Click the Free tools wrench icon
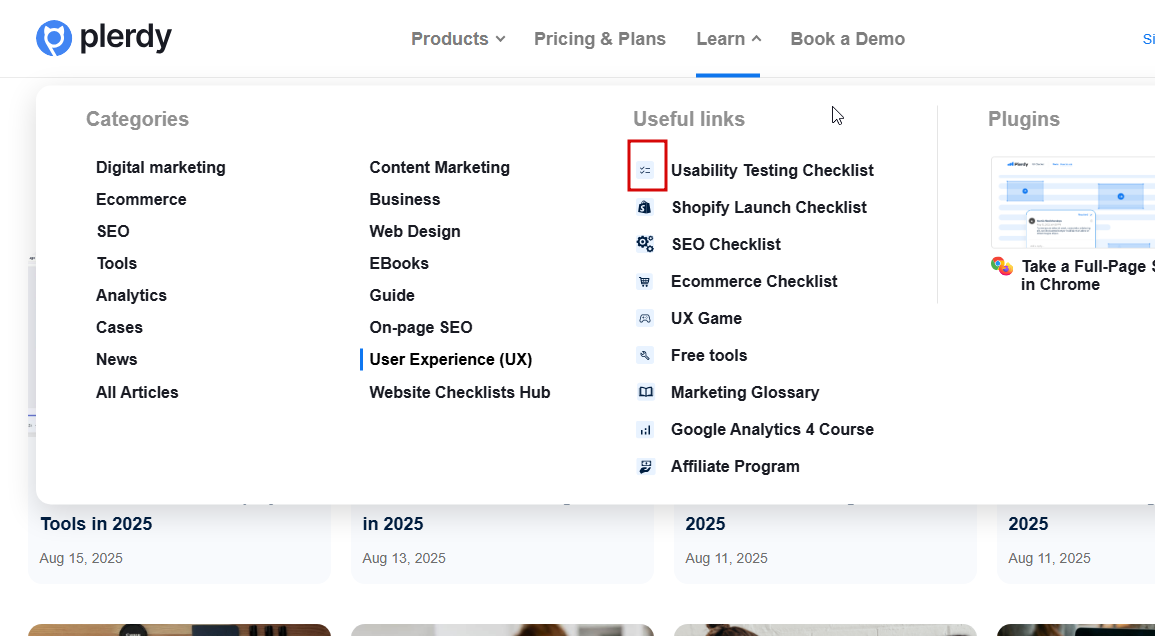The height and width of the screenshot is (636, 1155). click(645, 355)
